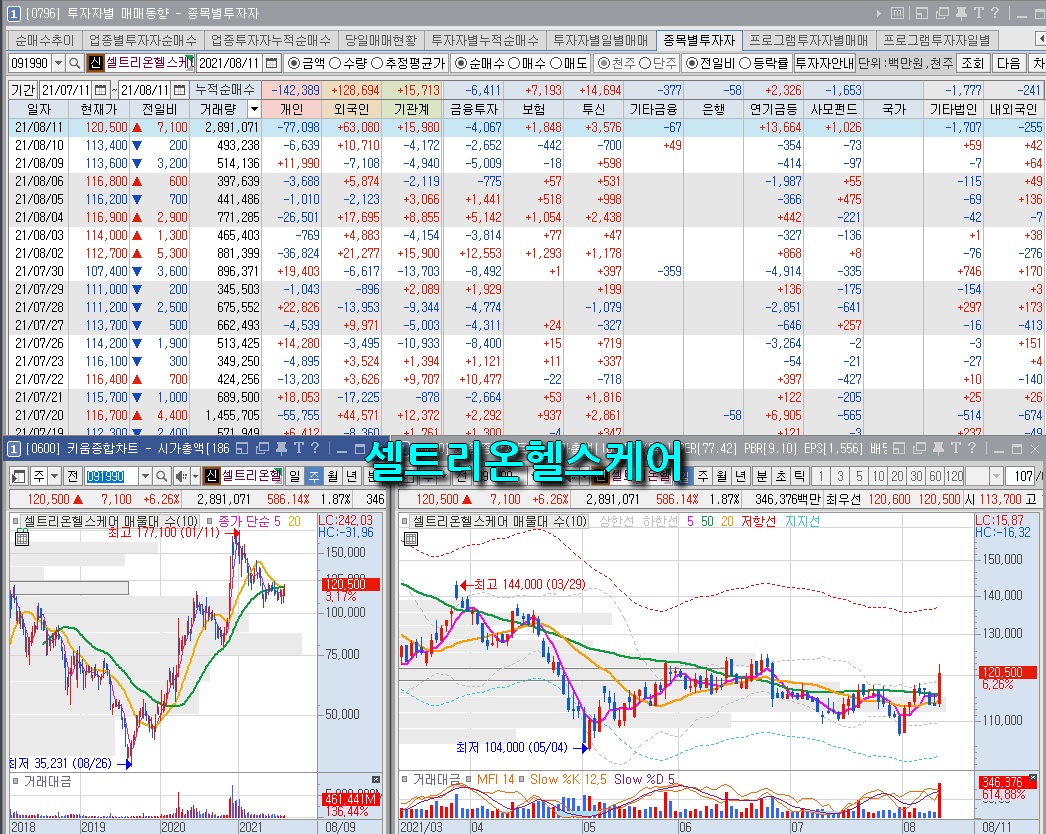The height and width of the screenshot is (834, 1046).
Task: Click help icon in right chart title bar
Action: click(x=971, y=448)
